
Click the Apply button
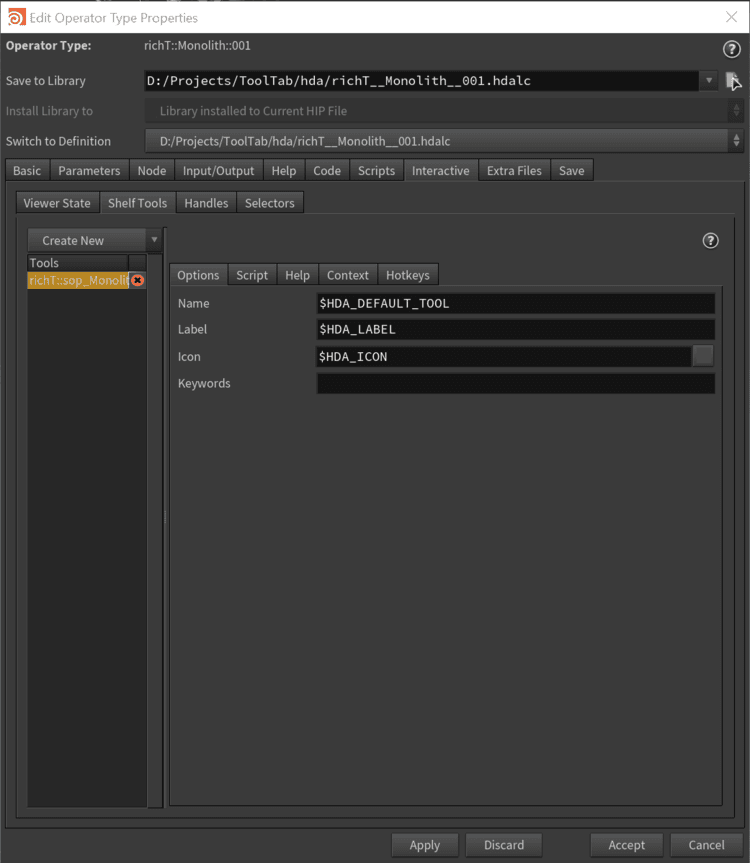point(425,845)
